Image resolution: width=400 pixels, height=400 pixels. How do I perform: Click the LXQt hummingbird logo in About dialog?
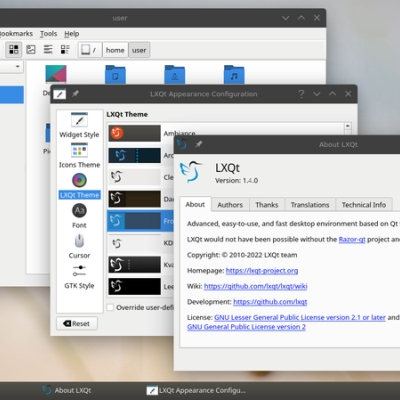pyautogui.click(x=191, y=172)
